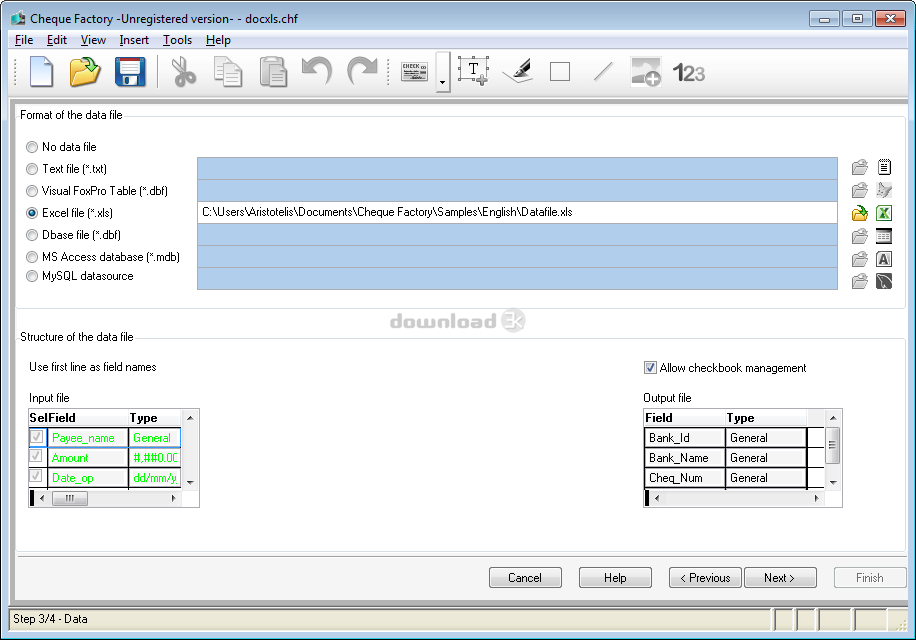Toggle Allow checkbook management checkbox

[650, 368]
